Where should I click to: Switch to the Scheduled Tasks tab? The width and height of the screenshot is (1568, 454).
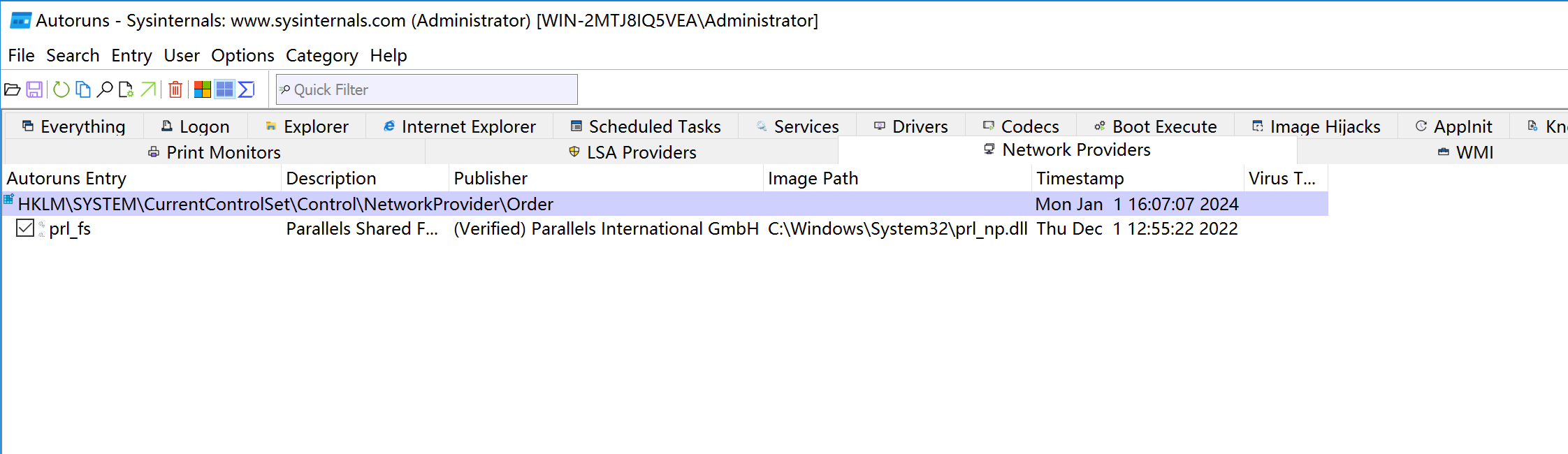coord(646,126)
